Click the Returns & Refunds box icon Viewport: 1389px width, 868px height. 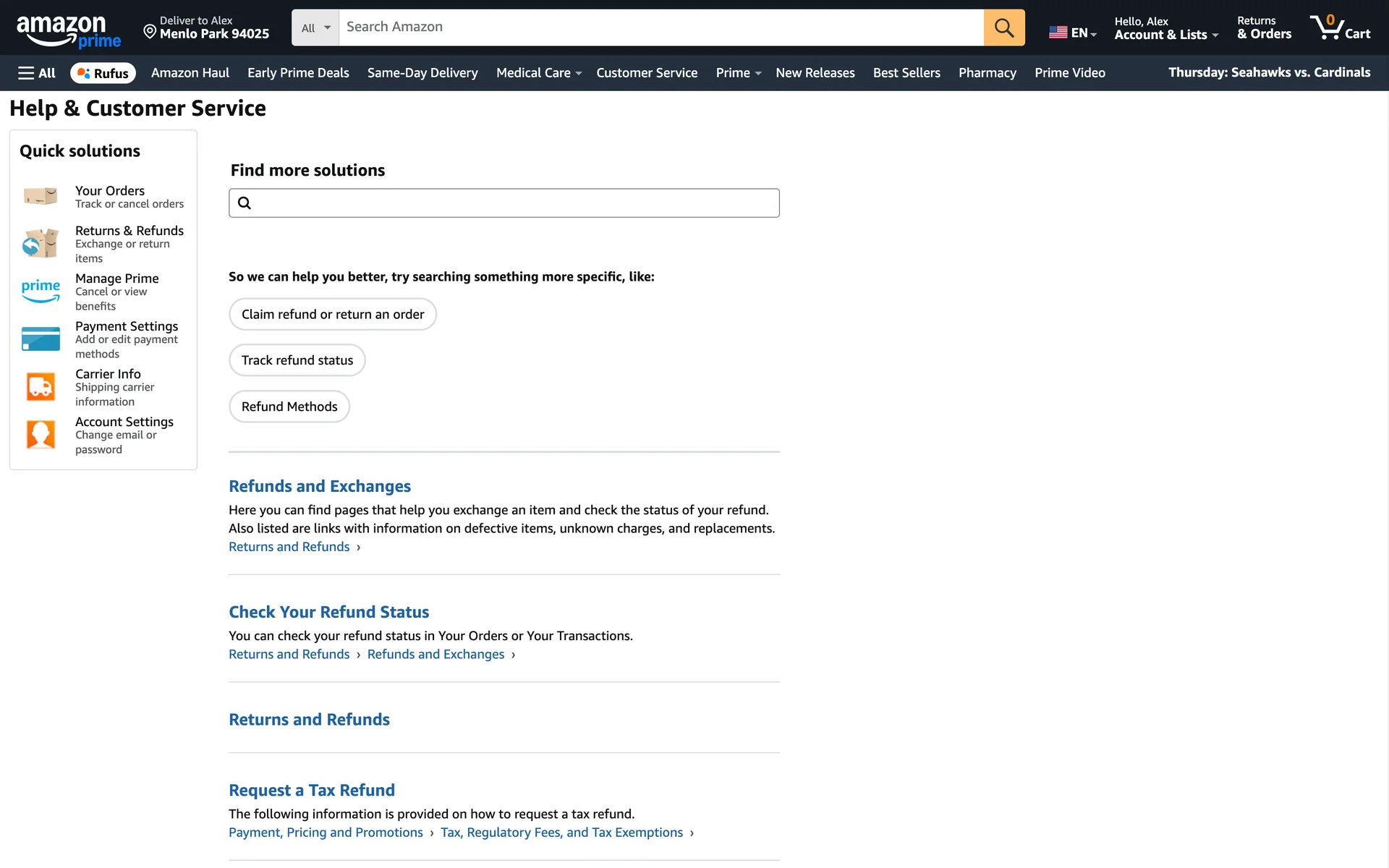41,244
